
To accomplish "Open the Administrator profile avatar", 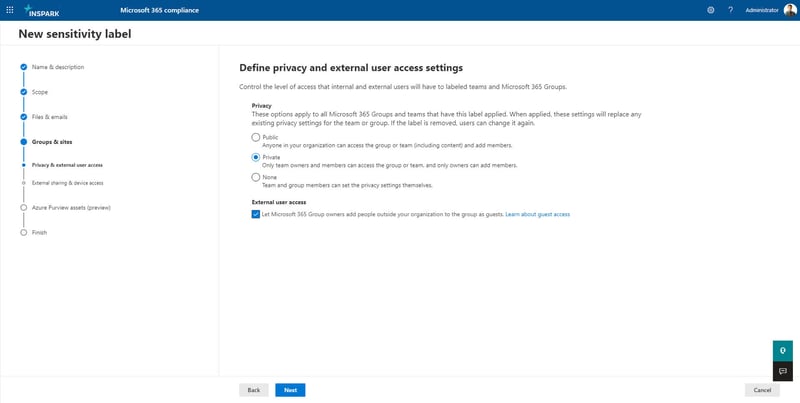I will coord(790,10).
